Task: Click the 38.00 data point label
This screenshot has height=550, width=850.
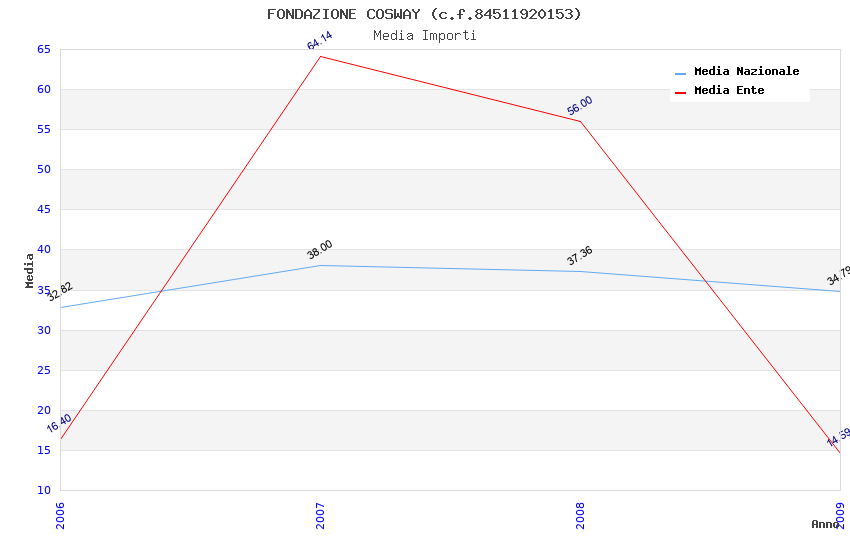Action: [320, 250]
